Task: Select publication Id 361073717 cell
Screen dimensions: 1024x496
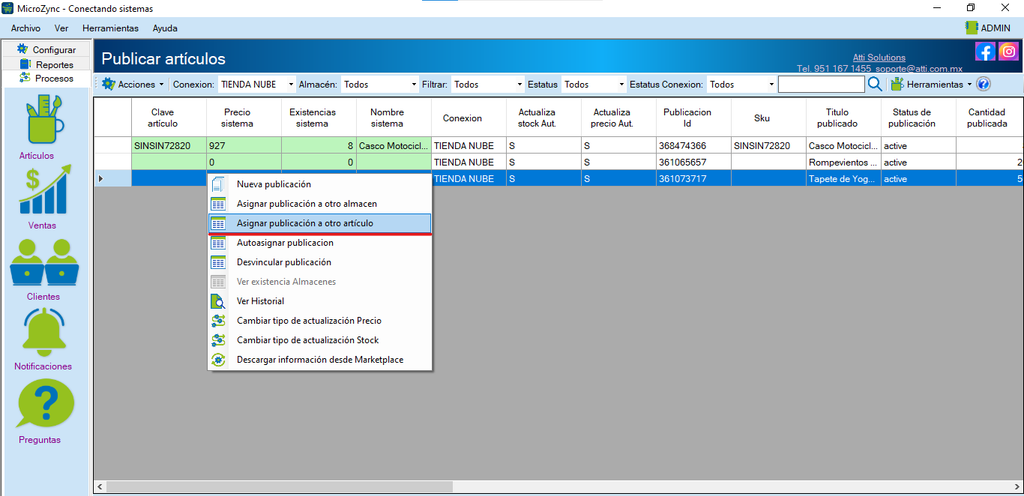Action: [x=694, y=178]
